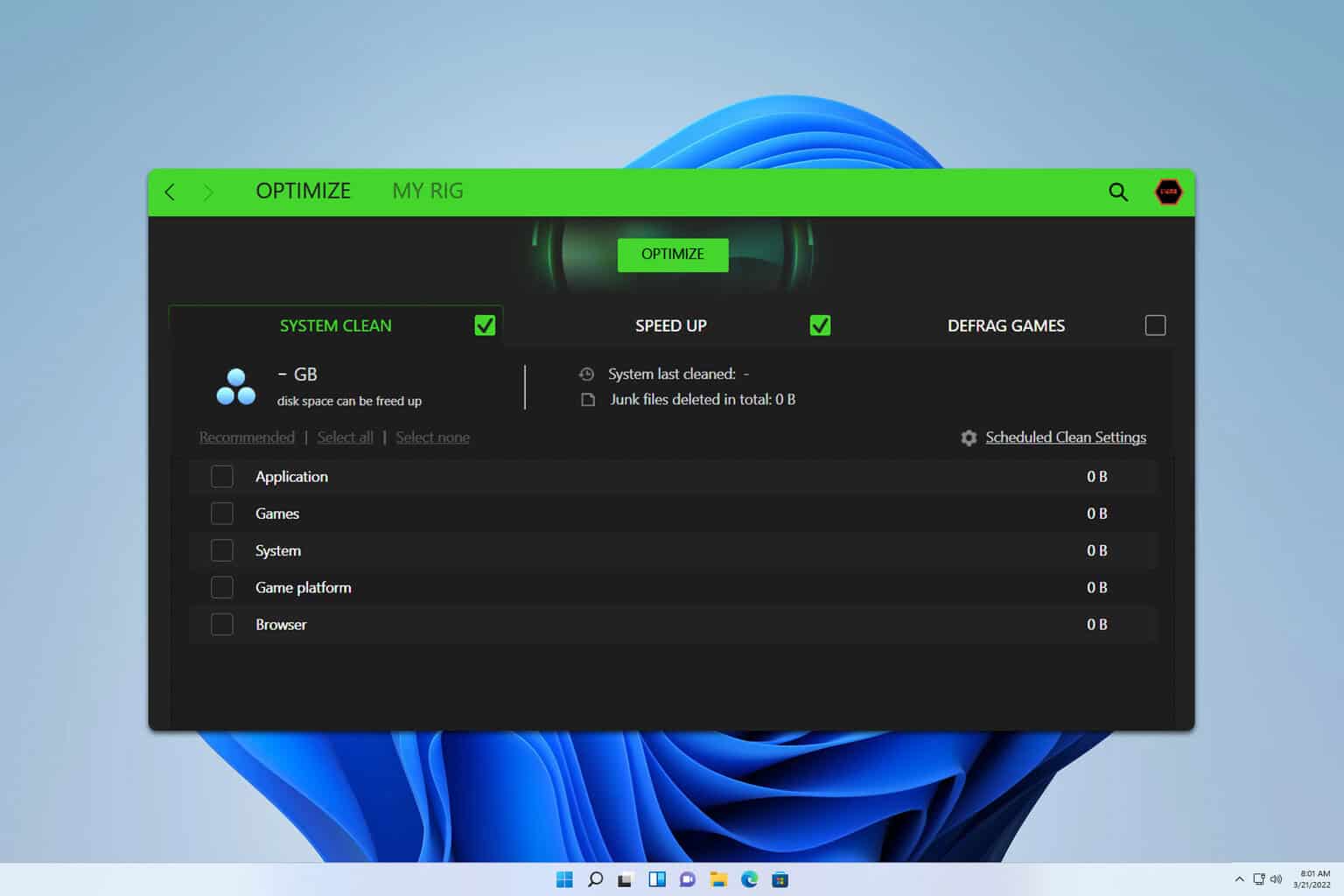Select the DEFRAG GAMES tab

click(1006, 325)
